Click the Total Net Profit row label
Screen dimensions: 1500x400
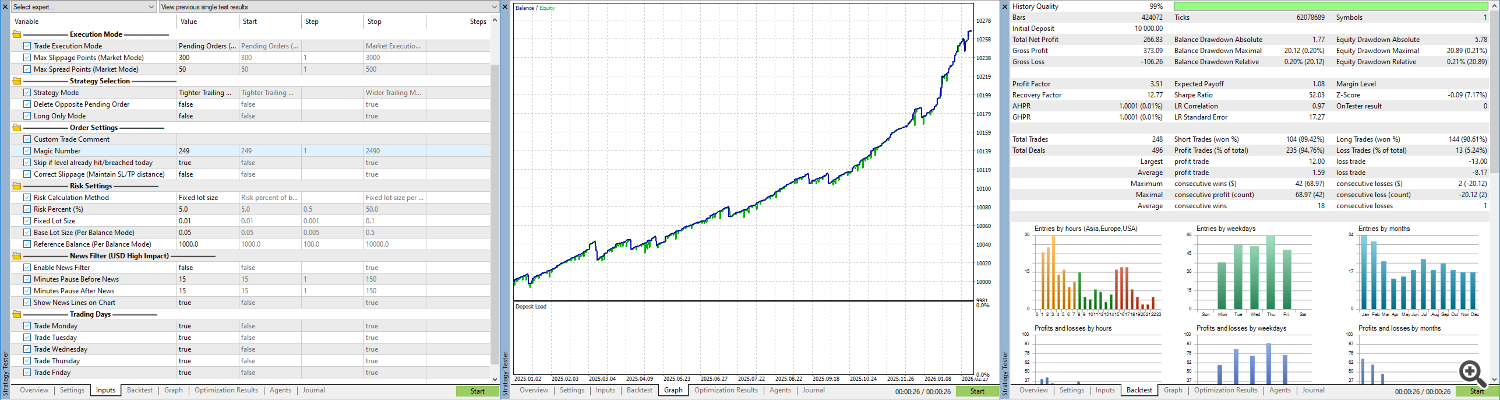point(1036,42)
